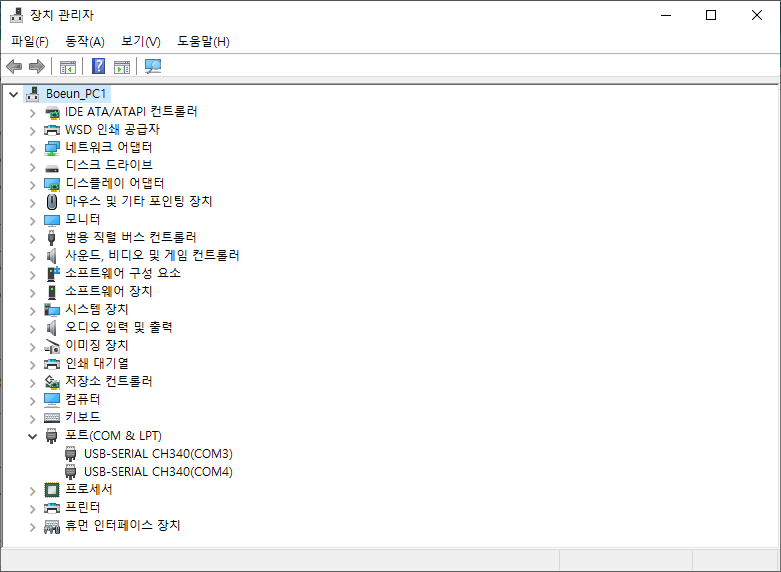781x572 pixels.
Task: Expand the 범용 직렬 버스 컨트롤러 arrow
Action: click(x=32, y=239)
